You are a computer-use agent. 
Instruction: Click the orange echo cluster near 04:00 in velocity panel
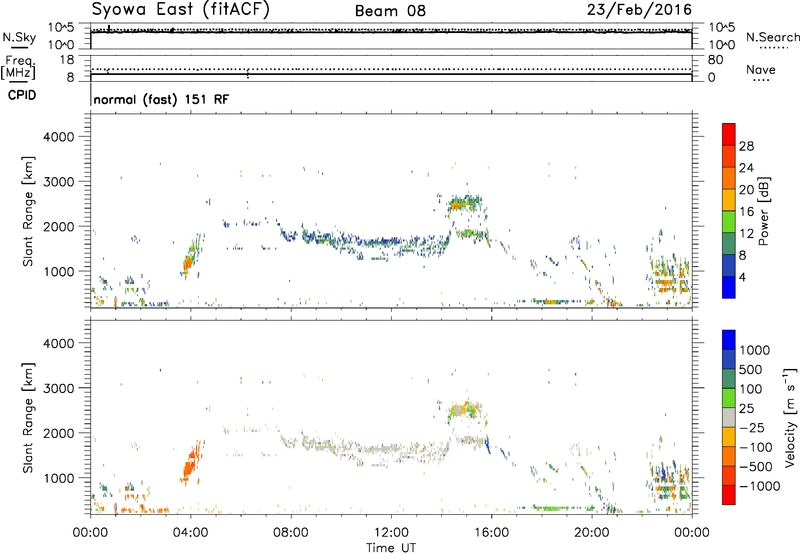click(191, 464)
